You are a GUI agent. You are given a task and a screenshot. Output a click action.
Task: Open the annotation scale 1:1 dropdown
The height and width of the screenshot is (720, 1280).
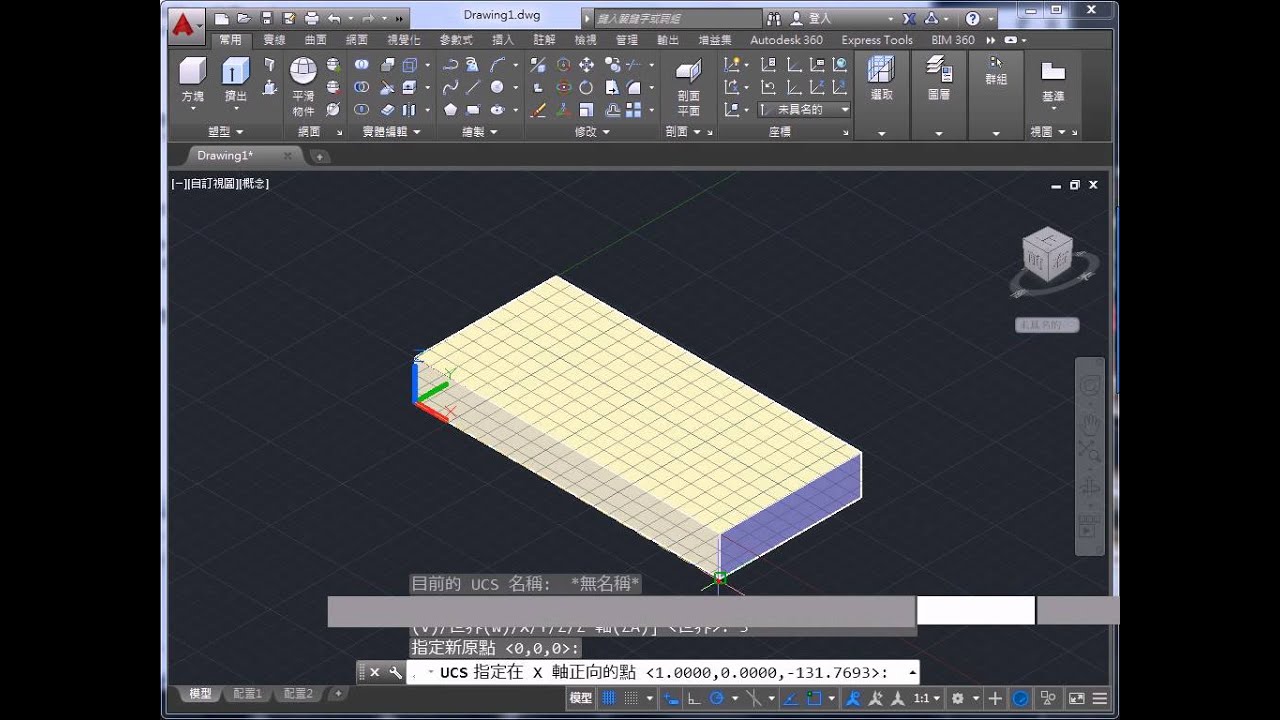[926, 698]
